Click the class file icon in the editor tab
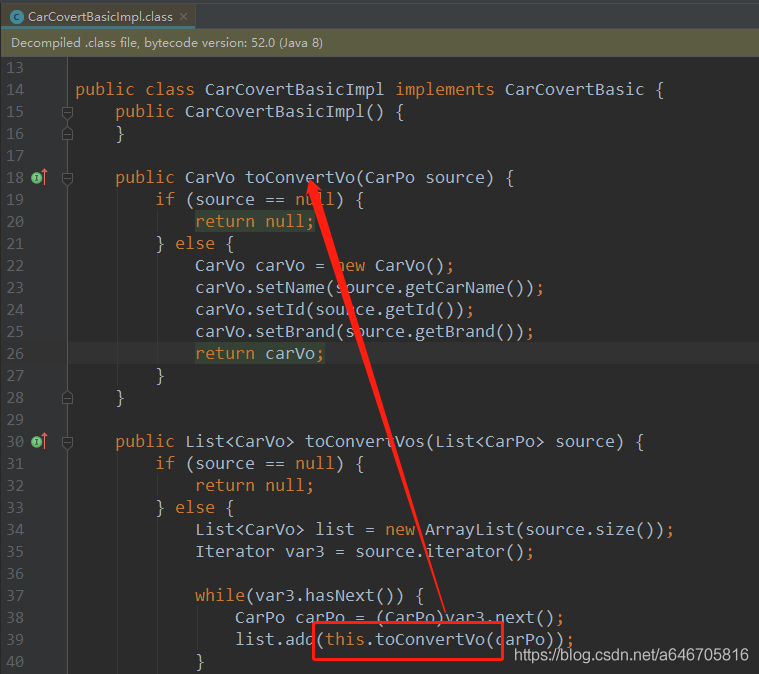 click(x=16, y=16)
